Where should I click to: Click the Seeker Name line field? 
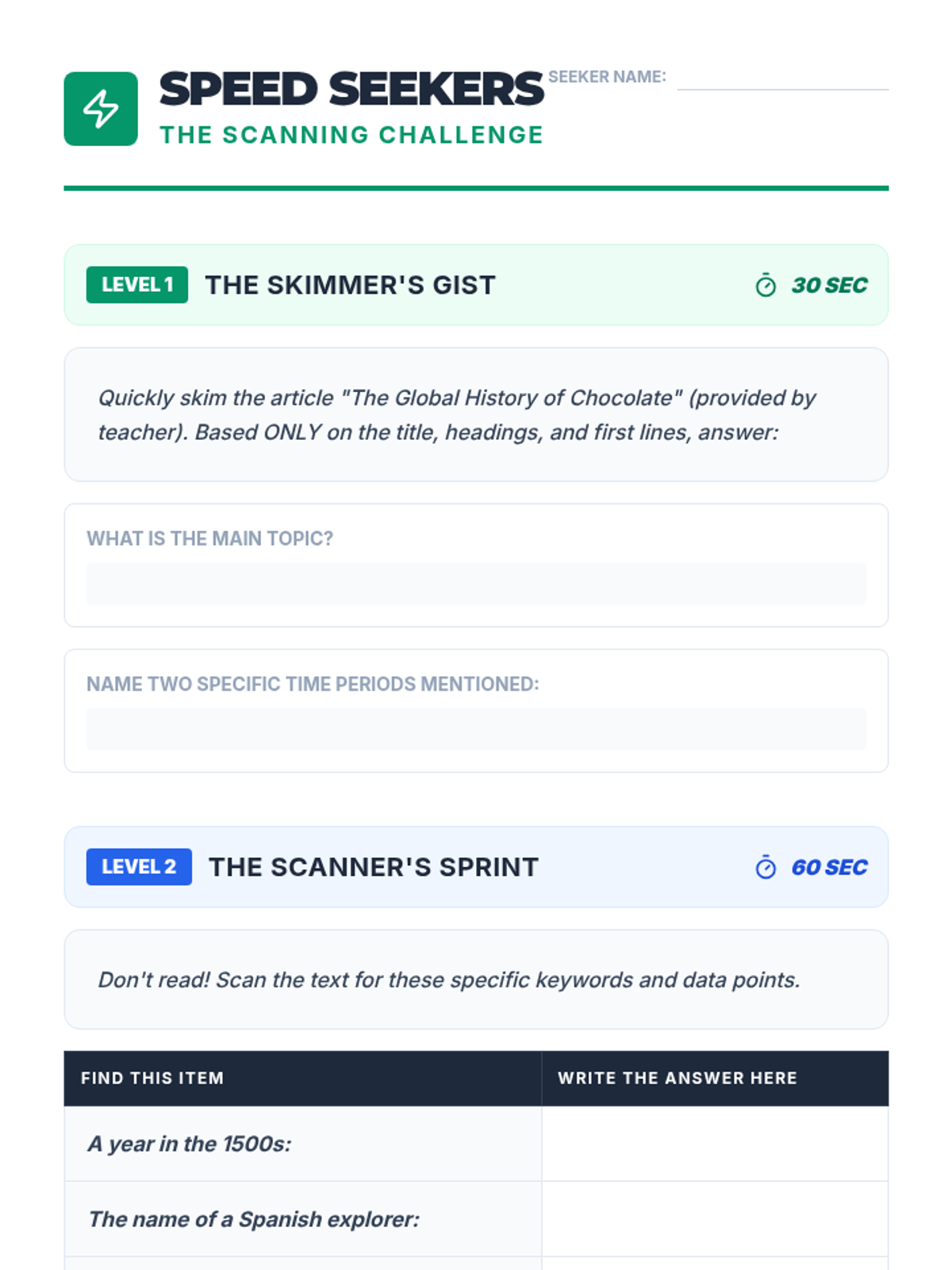[x=782, y=79]
